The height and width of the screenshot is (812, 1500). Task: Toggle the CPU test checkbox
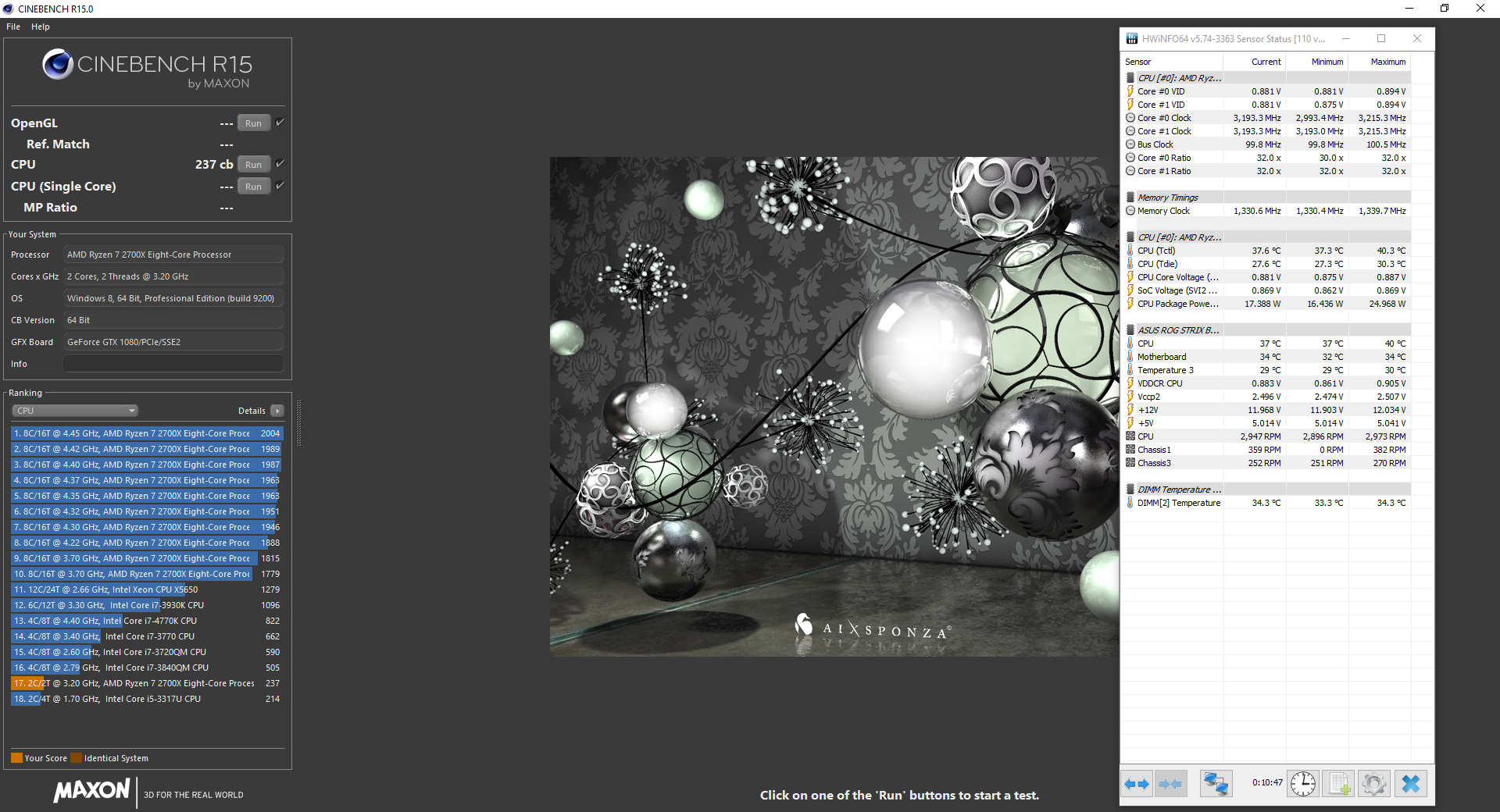pyautogui.click(x=280, y=163)
